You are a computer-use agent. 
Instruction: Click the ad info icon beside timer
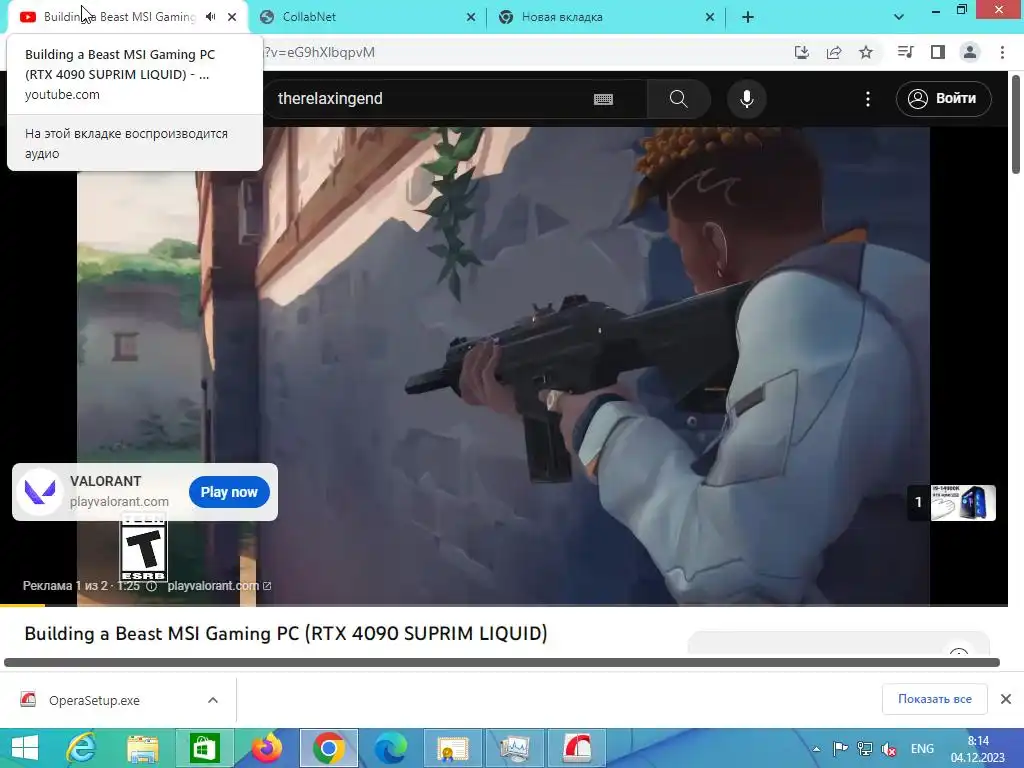[152, 586]
